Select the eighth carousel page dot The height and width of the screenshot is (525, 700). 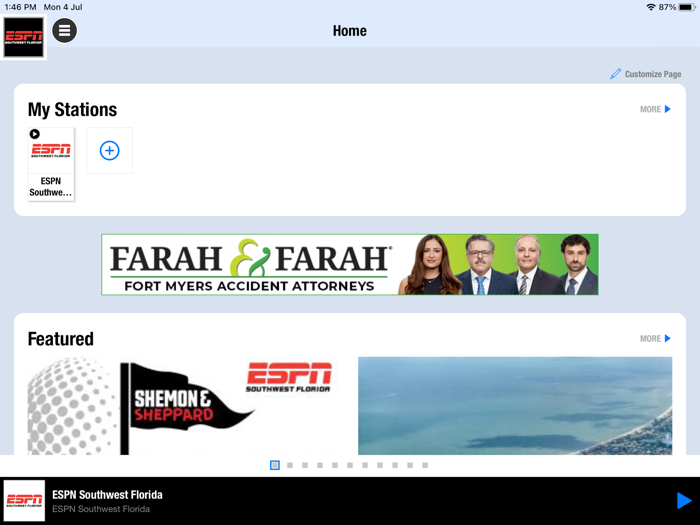click(x=380, y=466)
